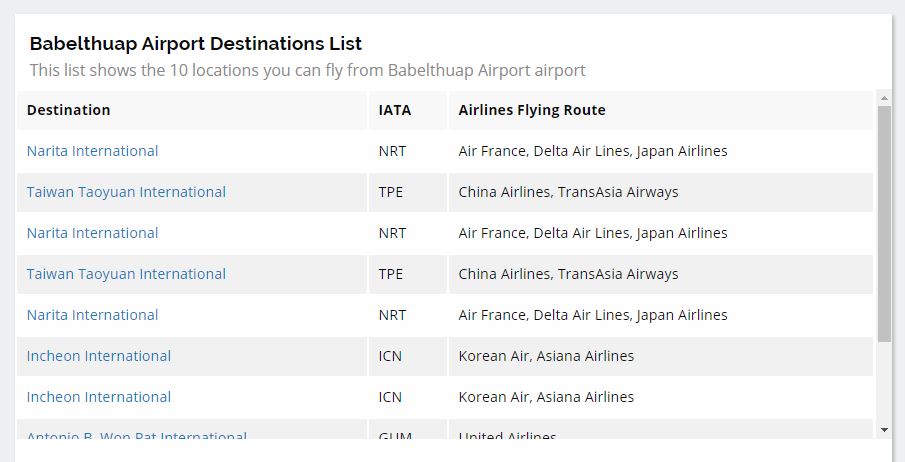Open the topmost Taiwan Taoyuan International link
Viewport: 905px width, 462px height.
[126, 192]
